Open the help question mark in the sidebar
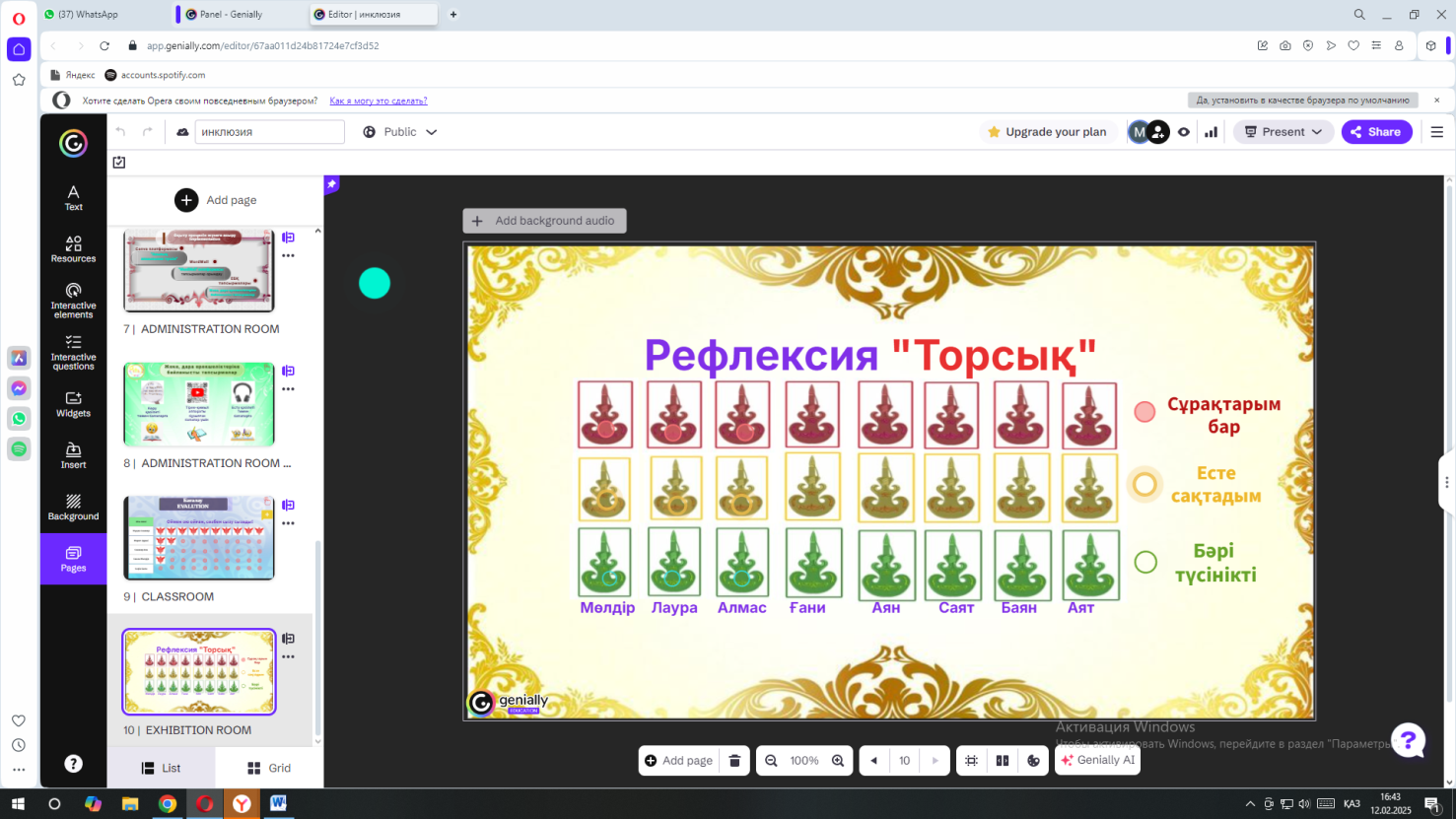Screen dimensions: 1456x819 pos(73,764)
